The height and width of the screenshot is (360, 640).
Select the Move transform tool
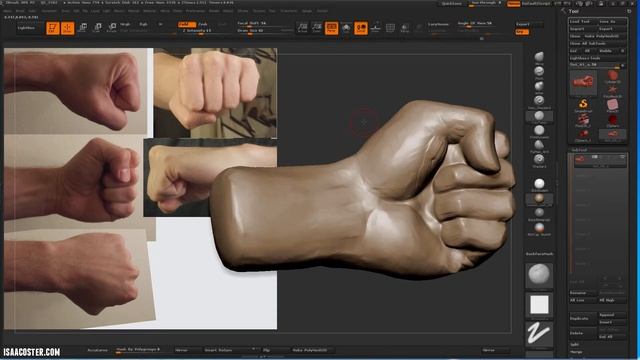(82, 28)
